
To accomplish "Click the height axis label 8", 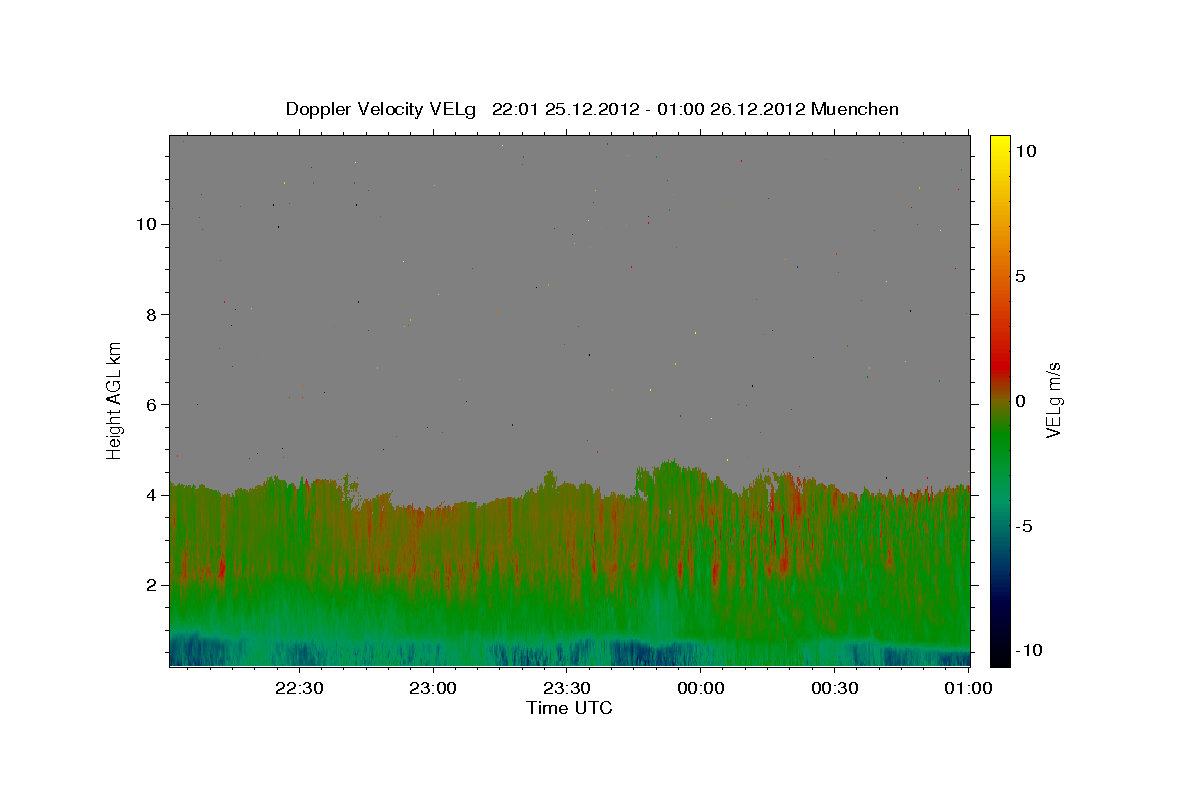I will click(151, 314).
